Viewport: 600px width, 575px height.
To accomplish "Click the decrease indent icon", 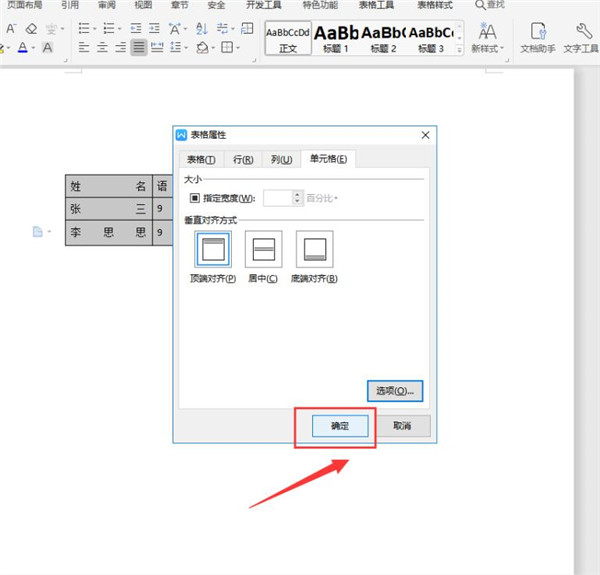I will 135,28.
